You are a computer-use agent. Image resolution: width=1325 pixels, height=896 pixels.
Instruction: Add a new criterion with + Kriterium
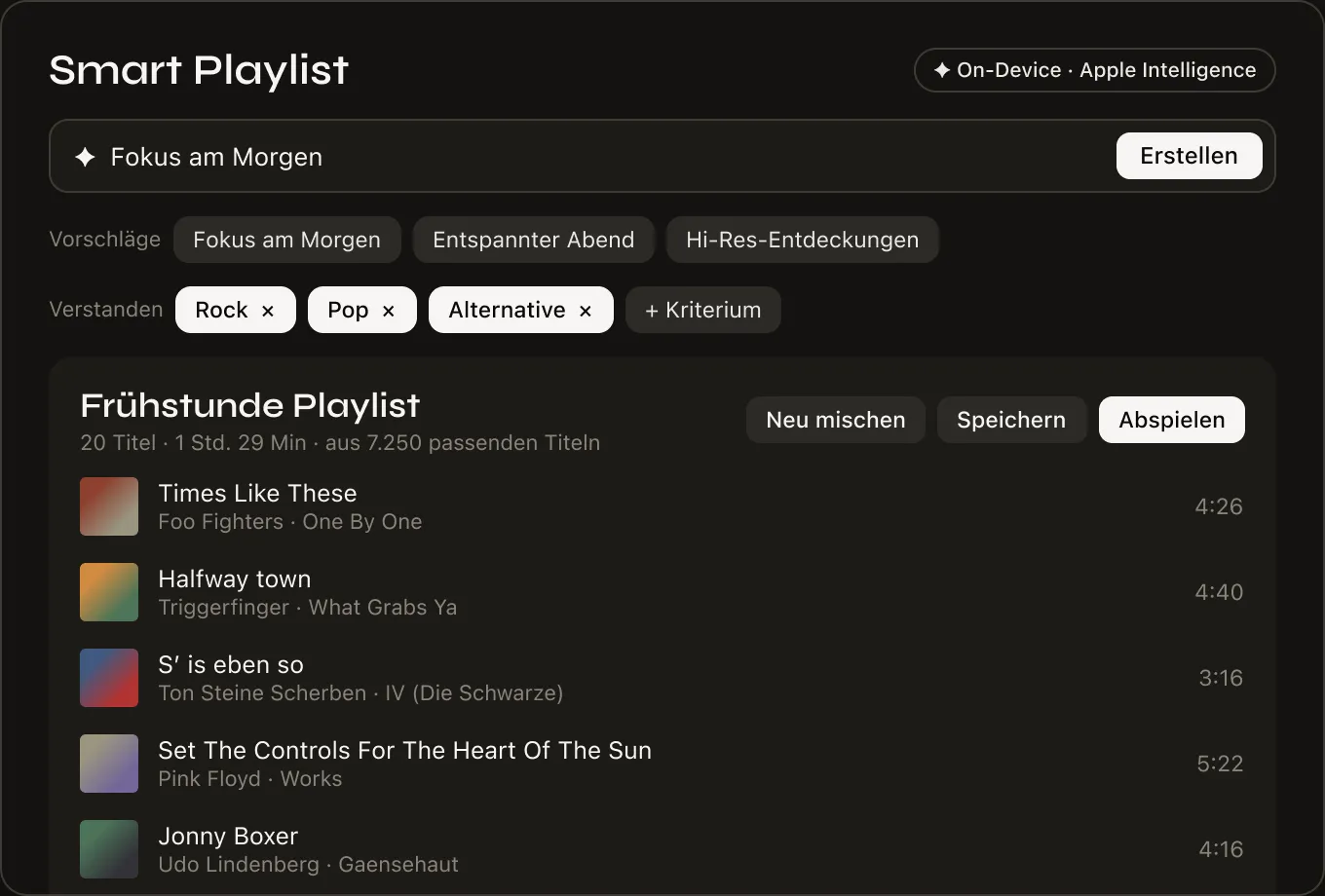point(702,310)
